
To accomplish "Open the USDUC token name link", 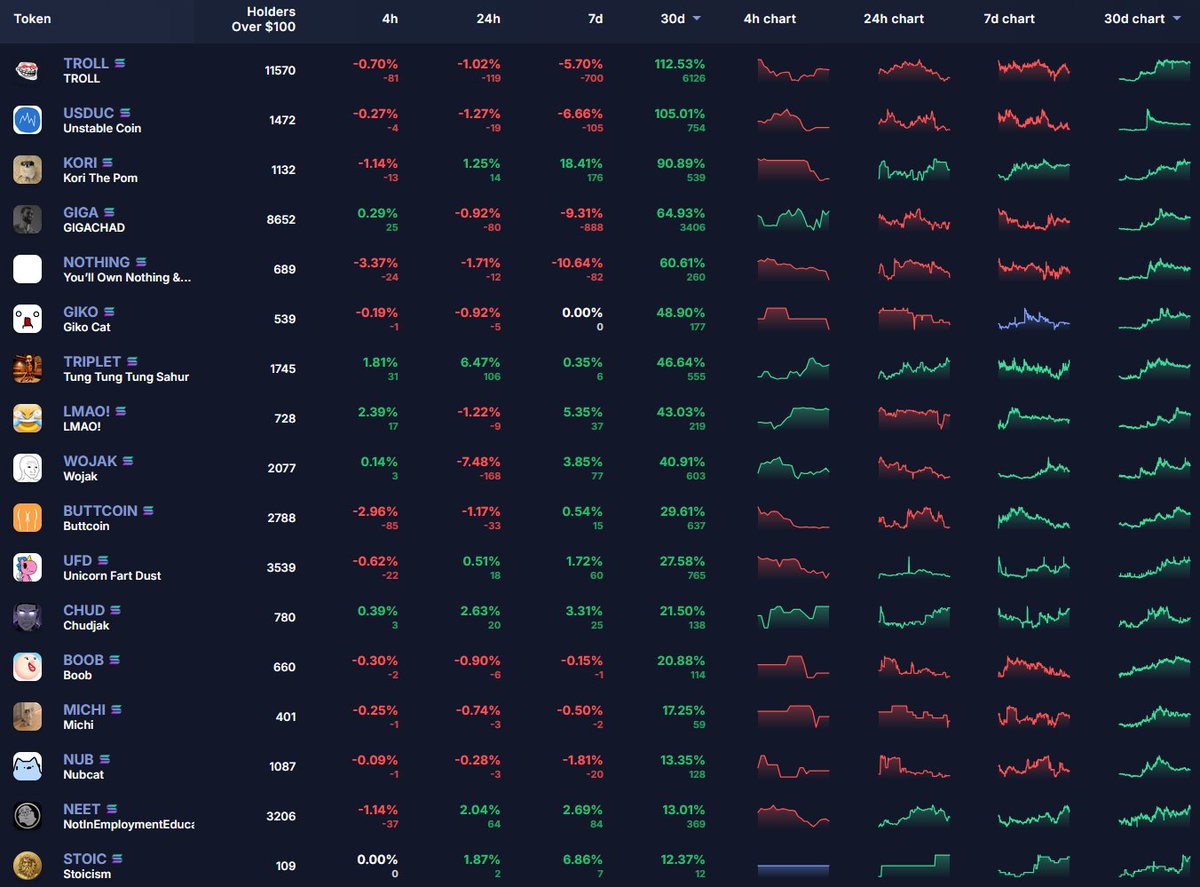I will tap(89, 113).
